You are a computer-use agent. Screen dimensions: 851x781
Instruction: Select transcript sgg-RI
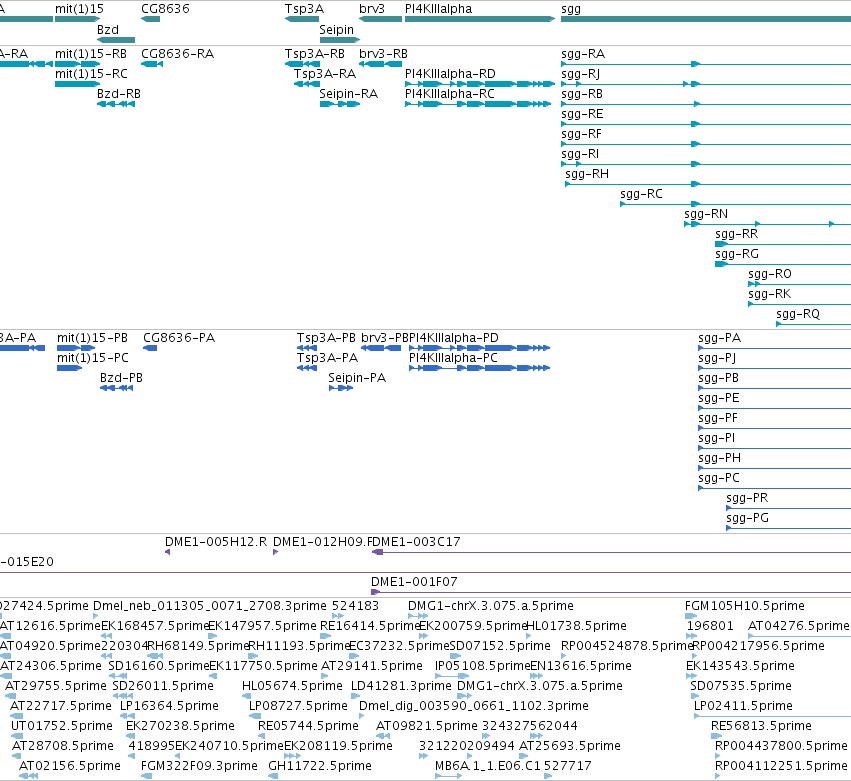pyautogui.click(x=706, y=164)
